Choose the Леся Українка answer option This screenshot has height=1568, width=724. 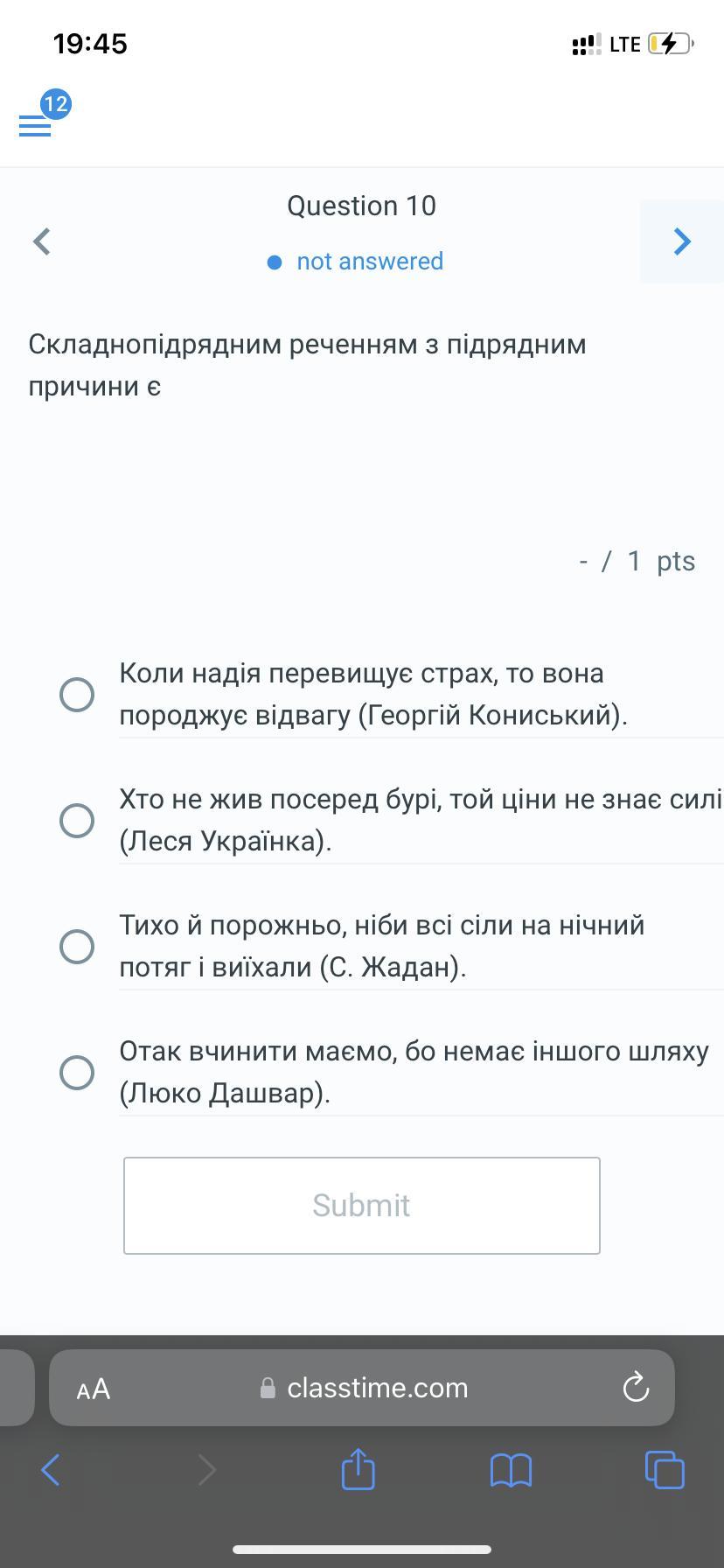(77, 821)
